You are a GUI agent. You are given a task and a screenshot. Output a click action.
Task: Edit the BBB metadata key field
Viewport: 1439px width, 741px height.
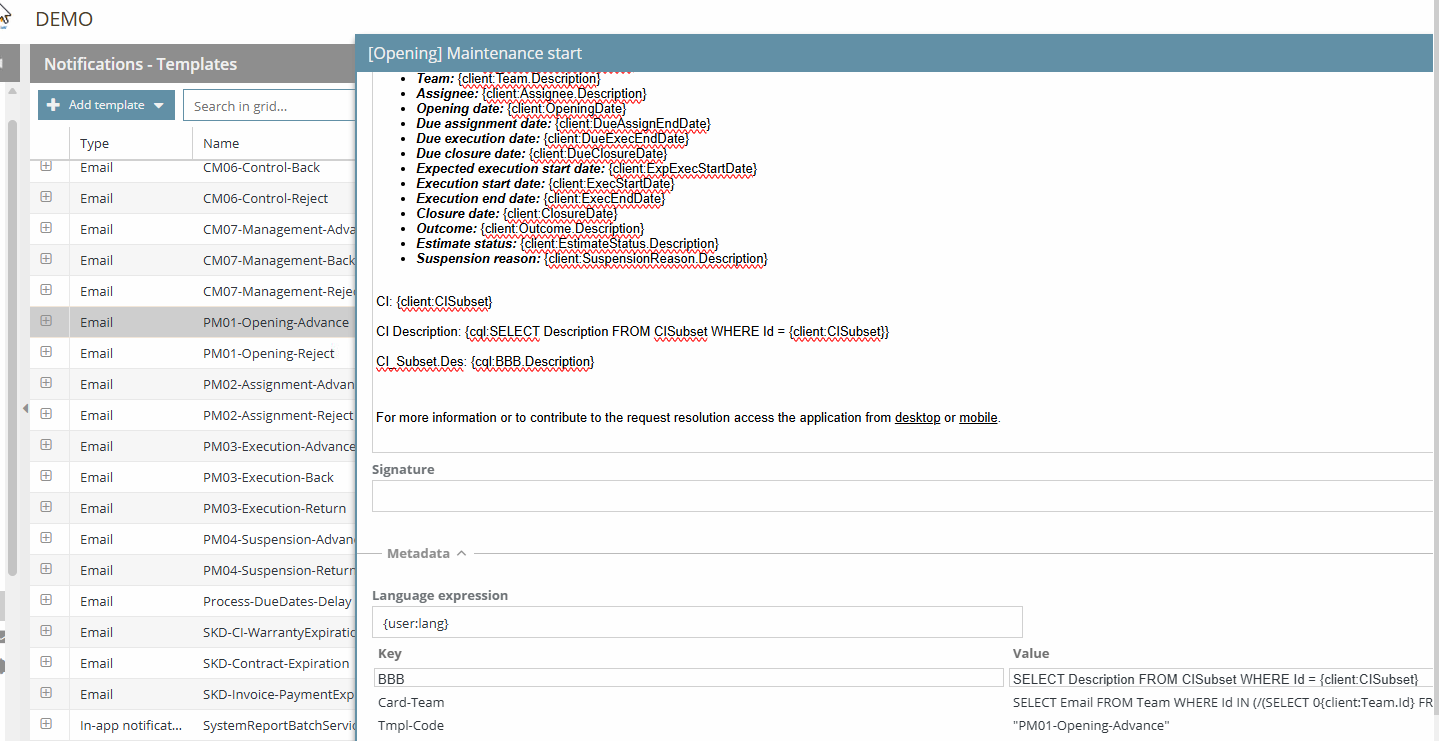click(x=688, y=678)
